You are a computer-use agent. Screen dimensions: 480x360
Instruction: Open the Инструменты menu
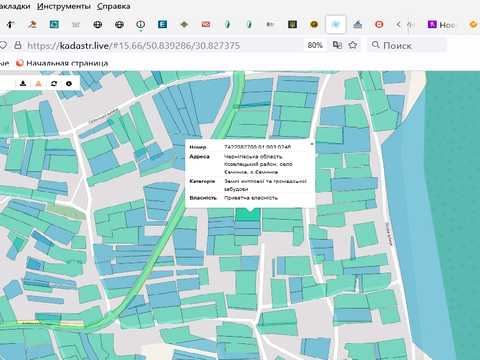tap(63, 6)
